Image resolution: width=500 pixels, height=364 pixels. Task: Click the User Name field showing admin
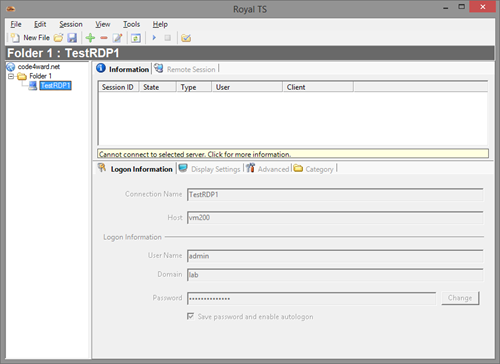[335, 256]
